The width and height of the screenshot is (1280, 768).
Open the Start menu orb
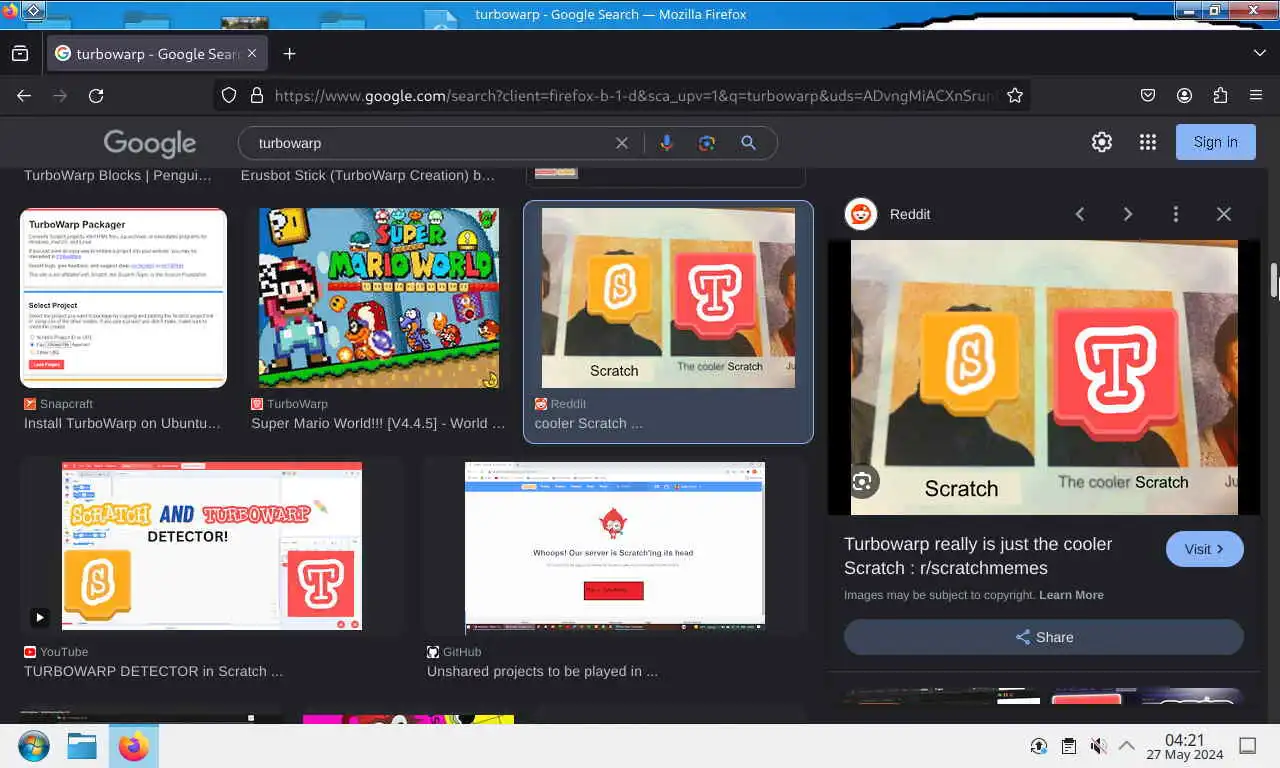pyautogui.click(x=33, y=746)
